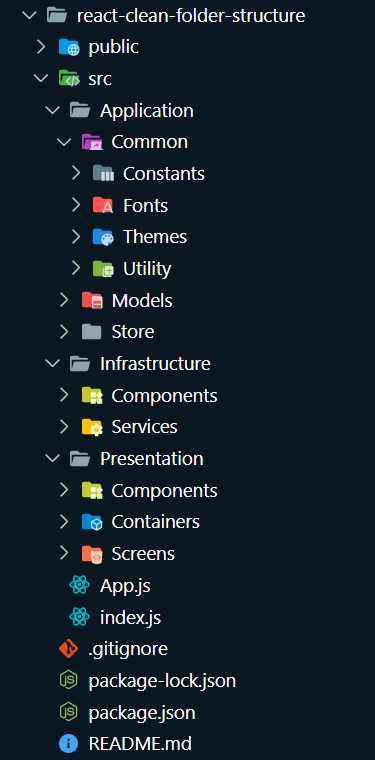This screenshot has height=760, width=375.
Task: Select the Screens folder name
Action: pyautogui.click(x=143, y=554)
